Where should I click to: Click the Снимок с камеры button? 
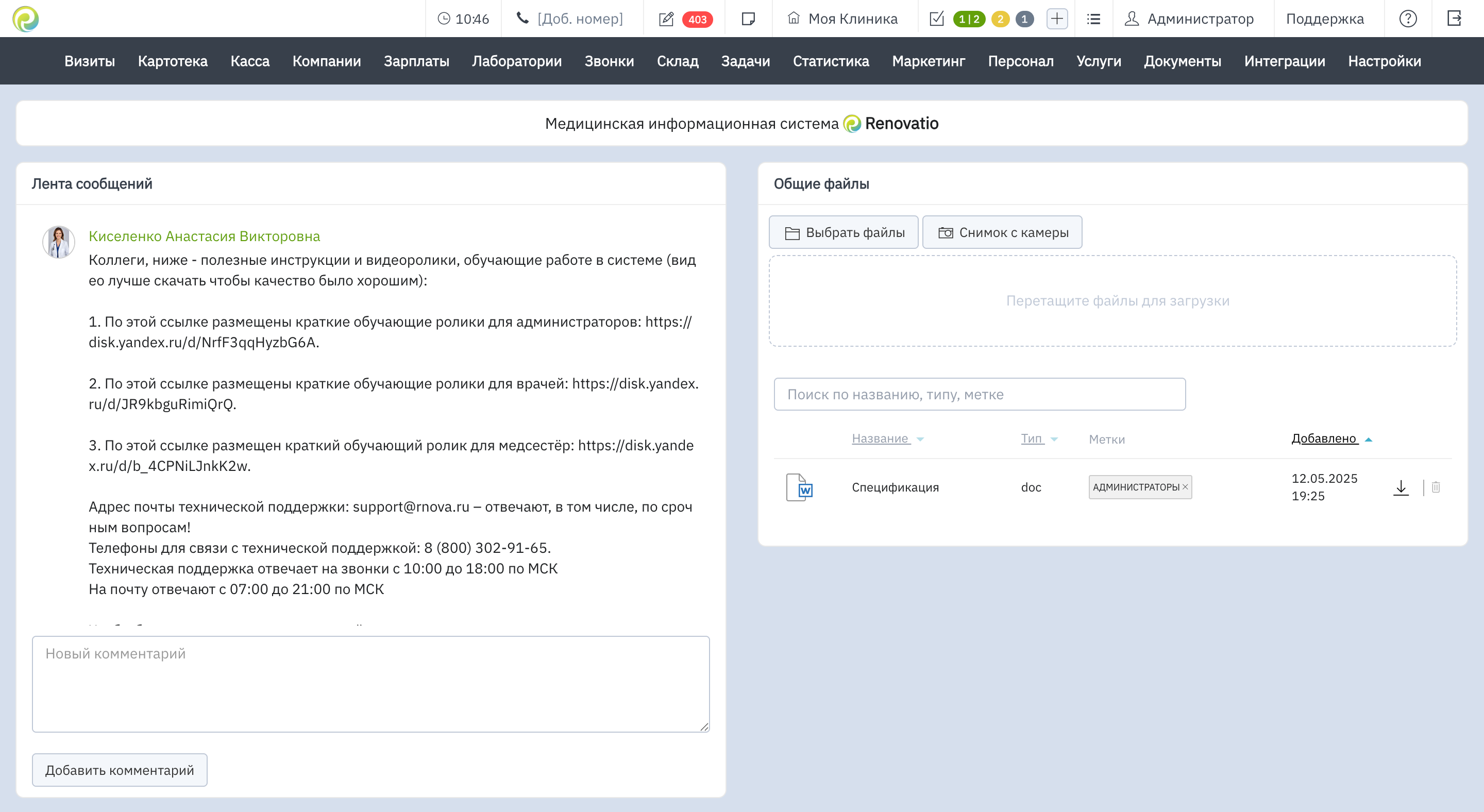pyautogui.click(x=1002, y=232)
